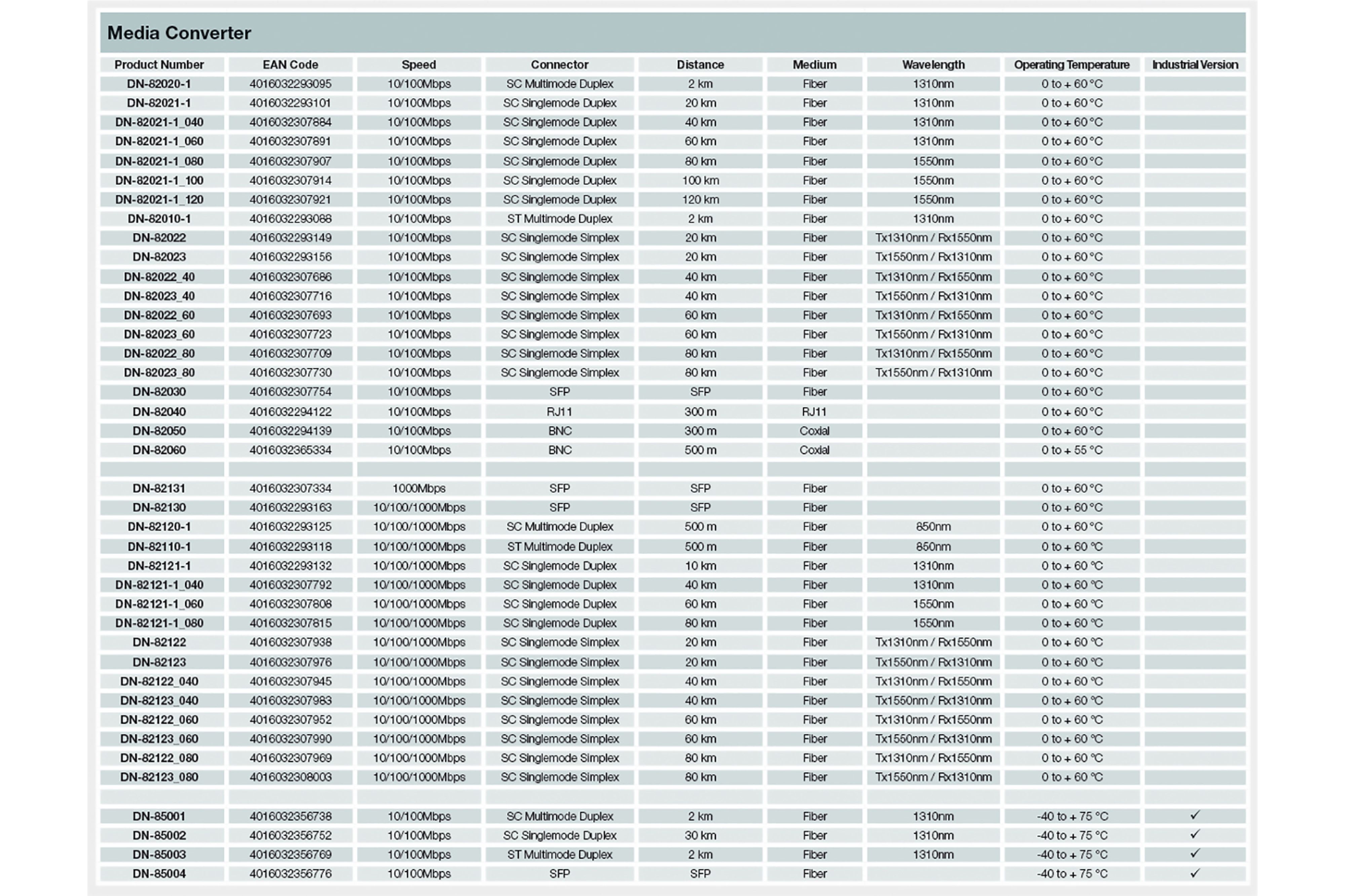The image size is (1345, 896).
Task: Click the Industrial Version column header
Action: coord(1195,65)
